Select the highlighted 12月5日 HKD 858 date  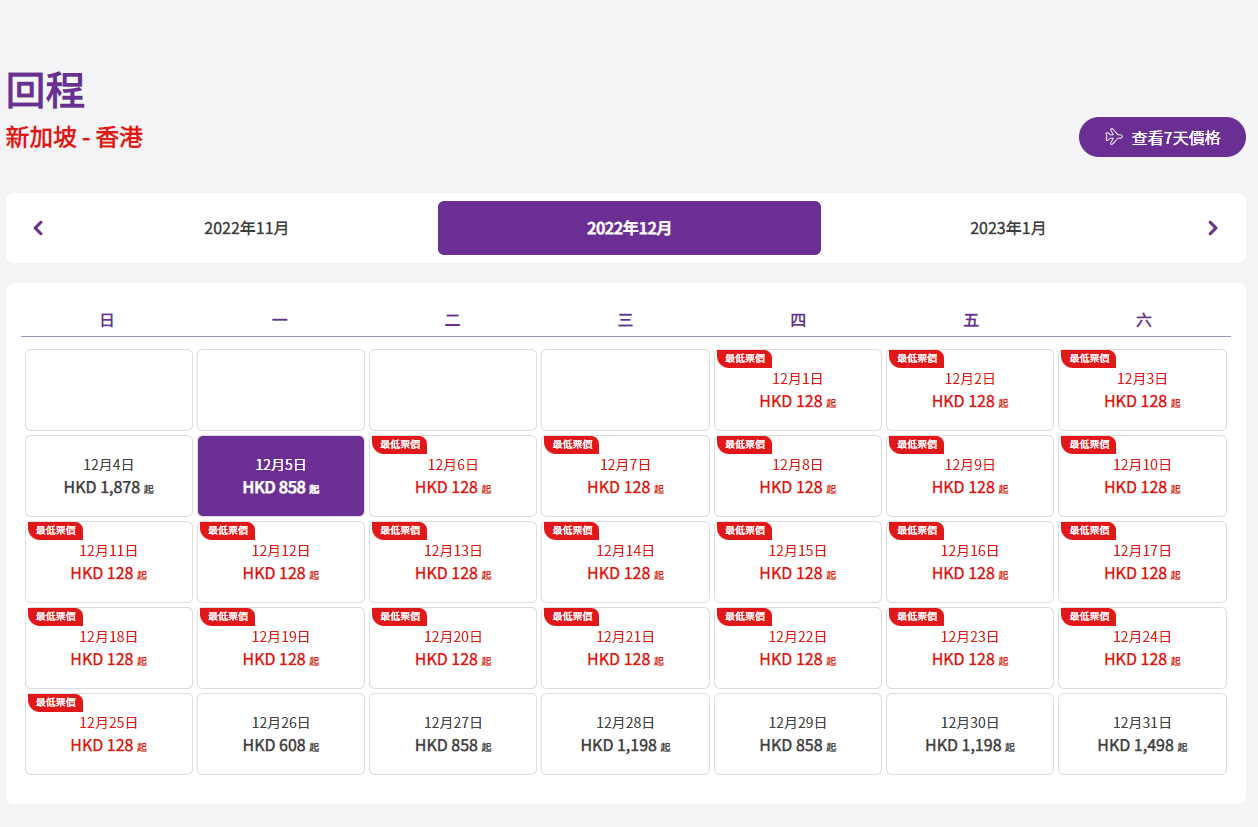tap(281, 476)
